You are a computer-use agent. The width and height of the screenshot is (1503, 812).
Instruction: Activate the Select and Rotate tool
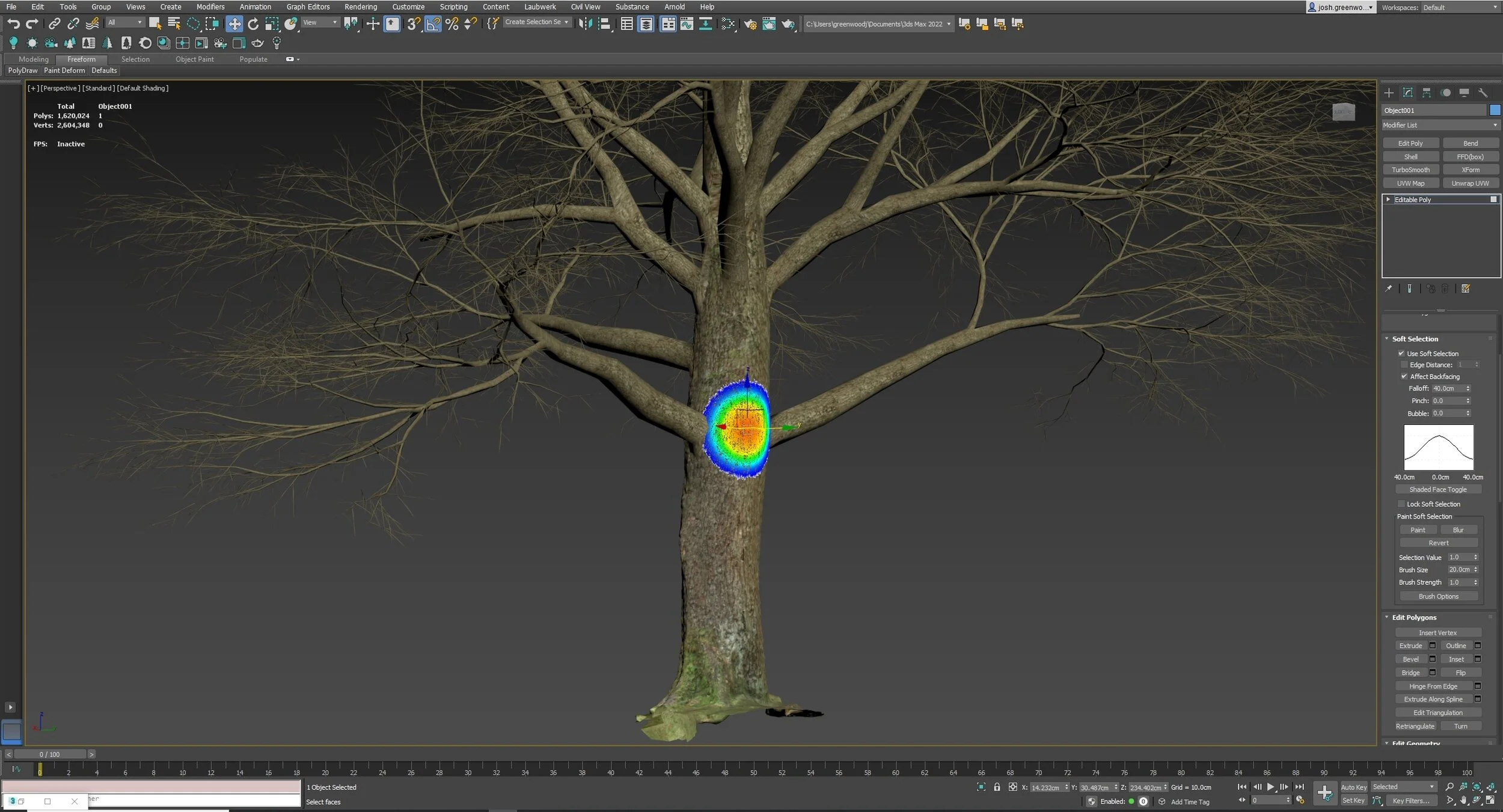tap(253, 23)
